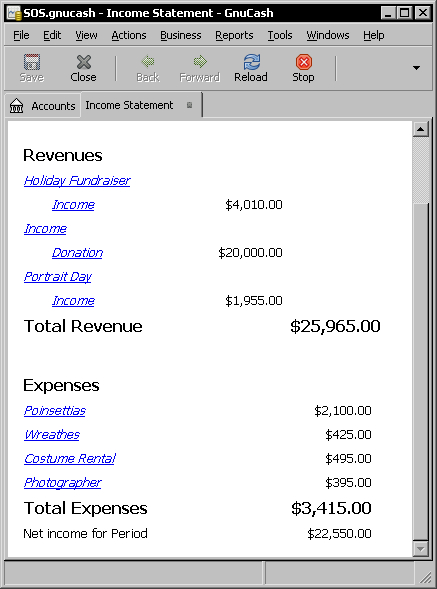Viewport: 437px width, 589px height.
Task: Click the bank icon on the Accounts tab
Action: [17, 106]
